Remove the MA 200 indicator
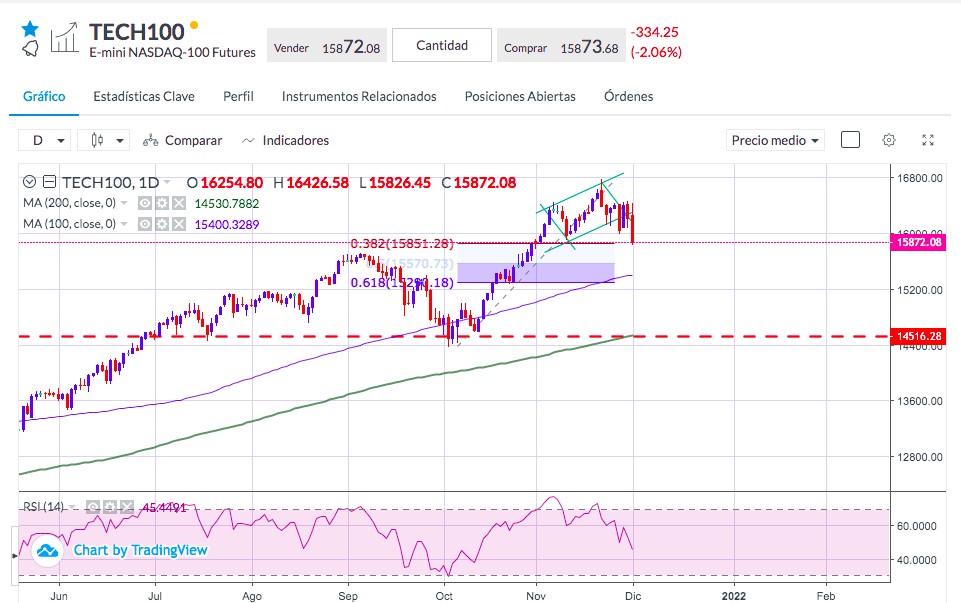This screenshot has width=961, height=603. click(x=178, y=203)
